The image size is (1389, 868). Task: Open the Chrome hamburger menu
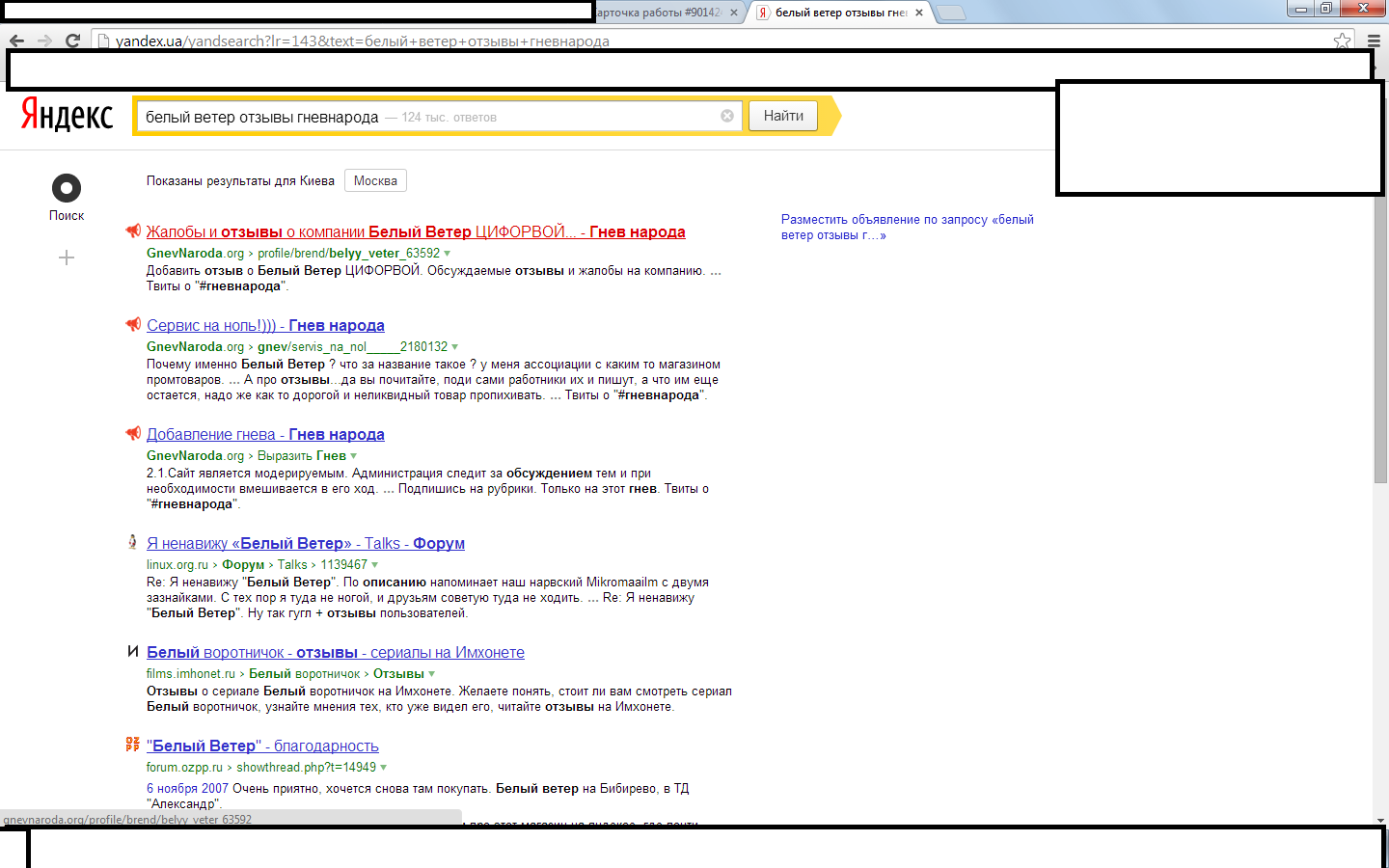[x=1375, y=41]
